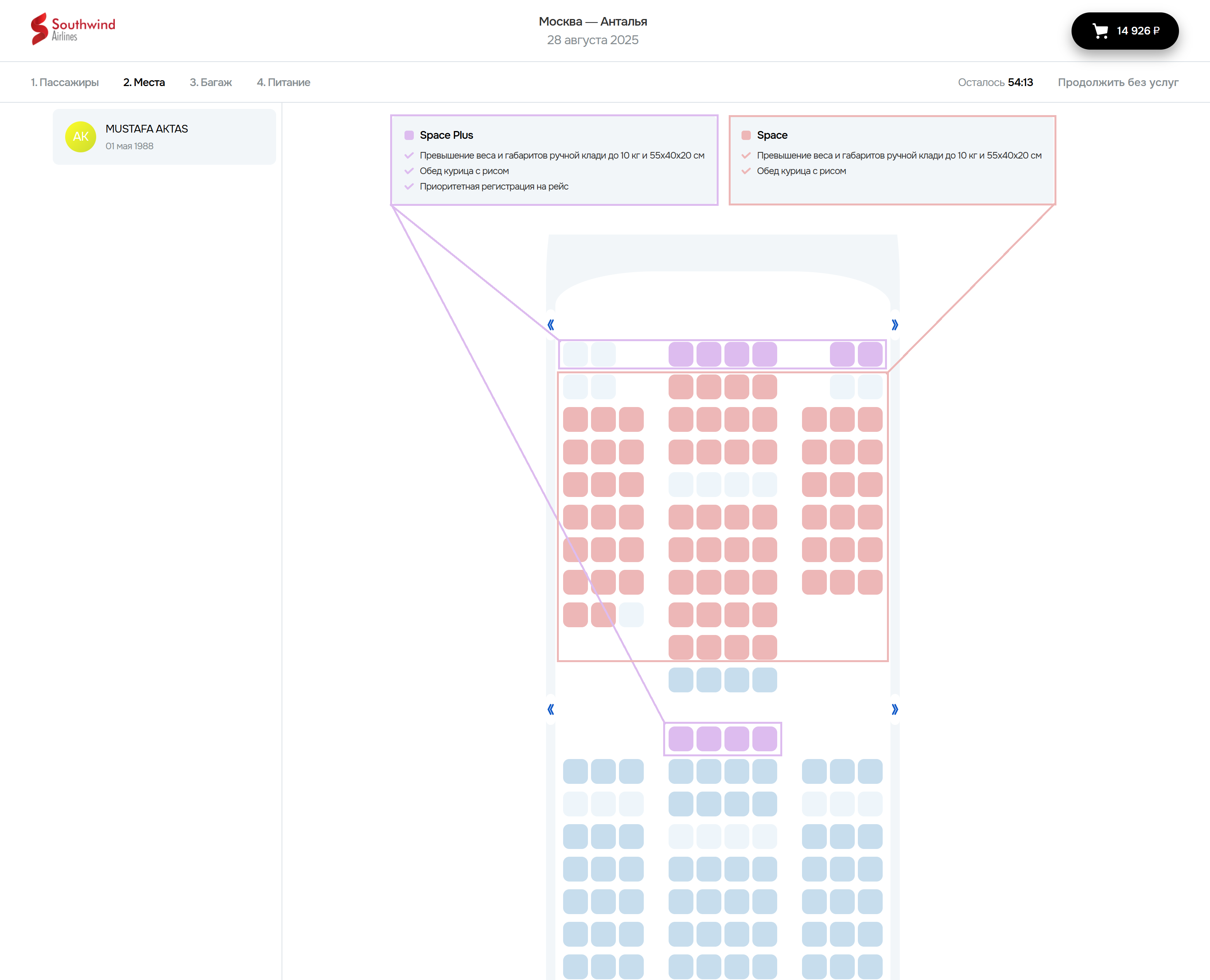Select the leftmost blue seat just below the pink Space zone

pos(680,680)
